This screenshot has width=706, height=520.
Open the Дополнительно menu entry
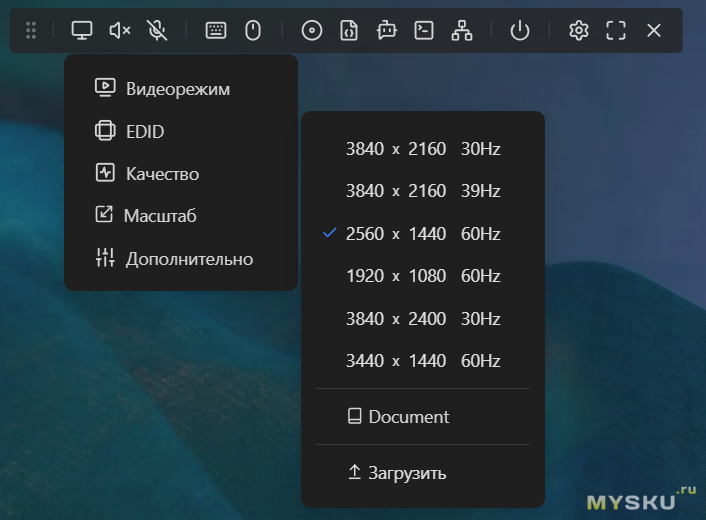(x=188, y=259)
